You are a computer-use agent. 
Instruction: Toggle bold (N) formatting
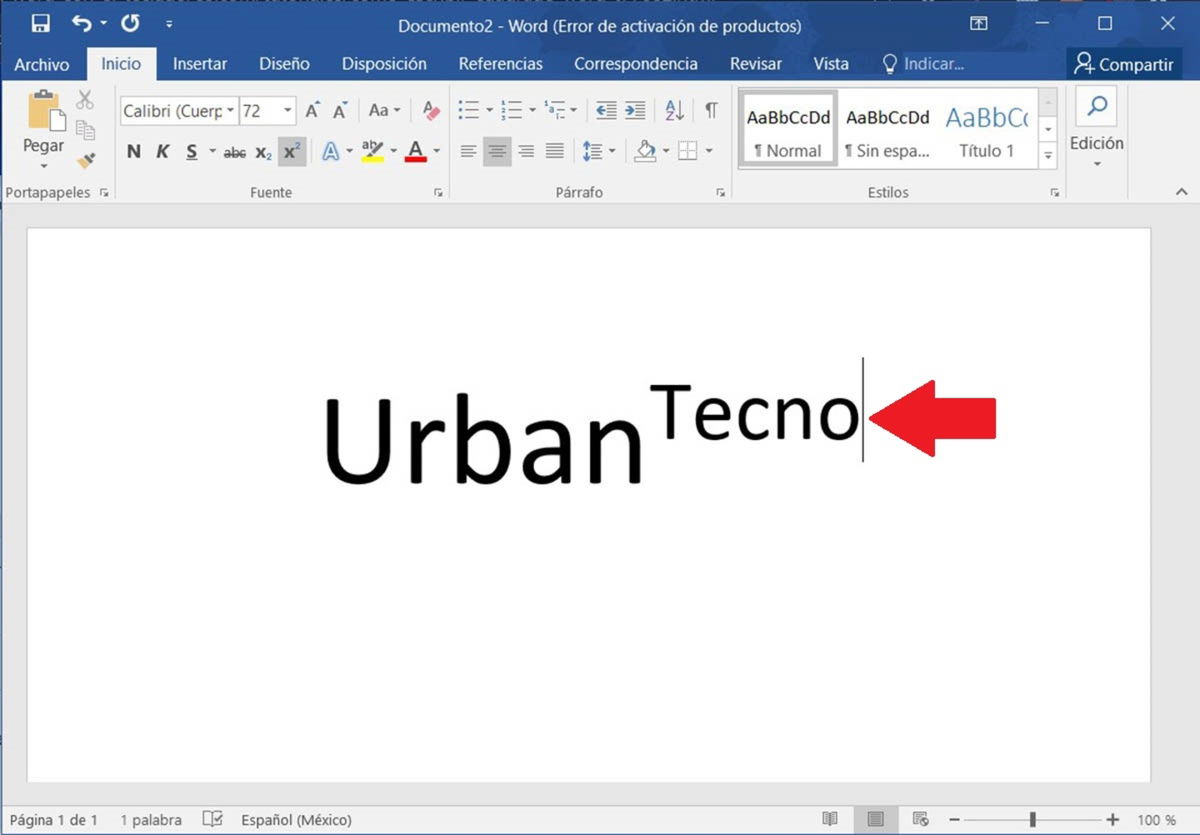click(x=134, y=151)
